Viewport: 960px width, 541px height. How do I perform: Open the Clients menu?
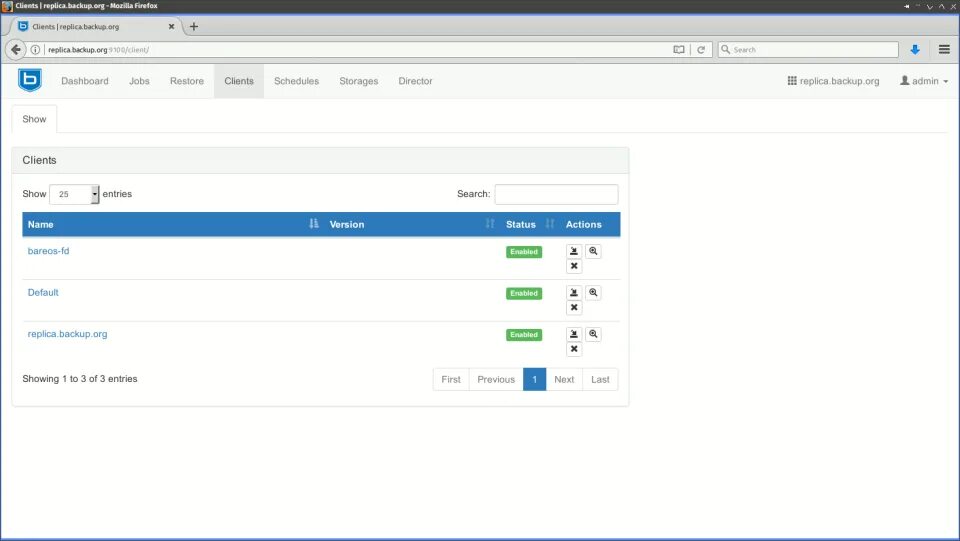pos(239,81)
